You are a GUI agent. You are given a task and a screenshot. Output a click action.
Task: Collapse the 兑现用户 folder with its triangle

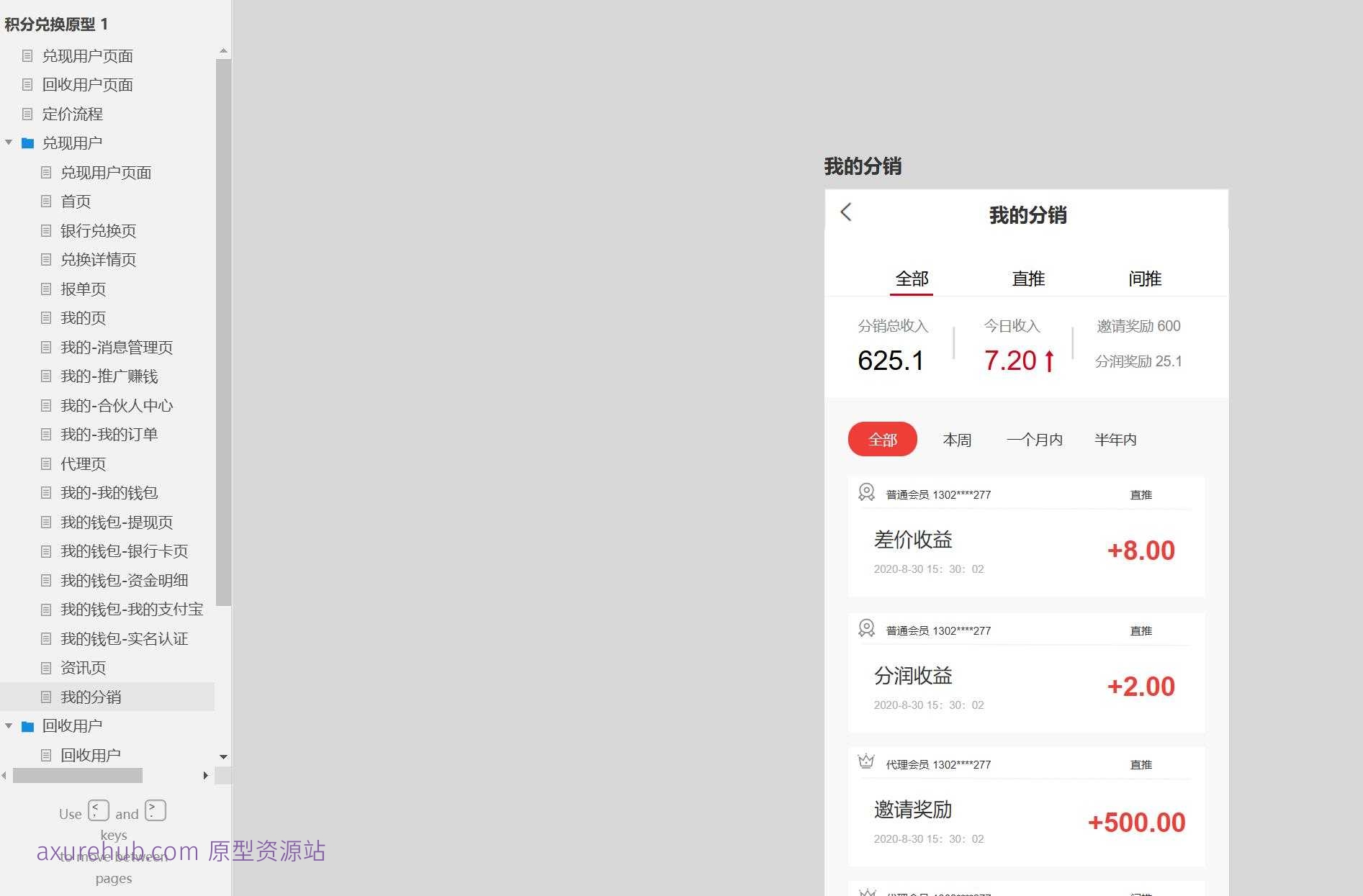[9, 142]
